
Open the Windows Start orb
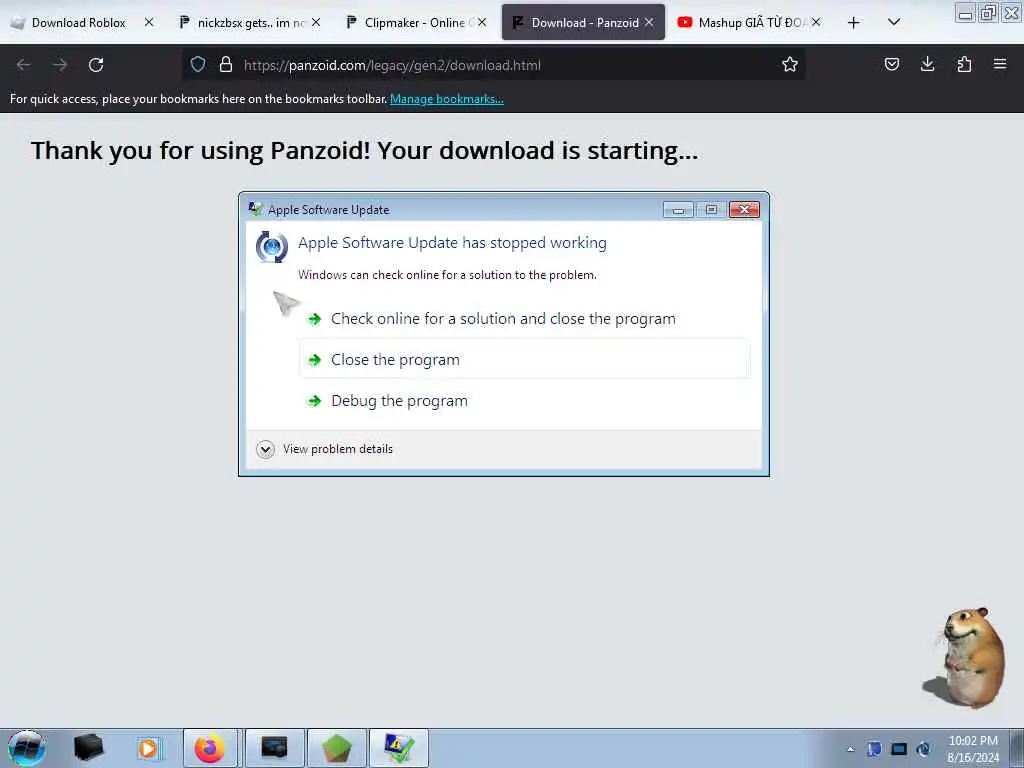[x=26, y=748]
